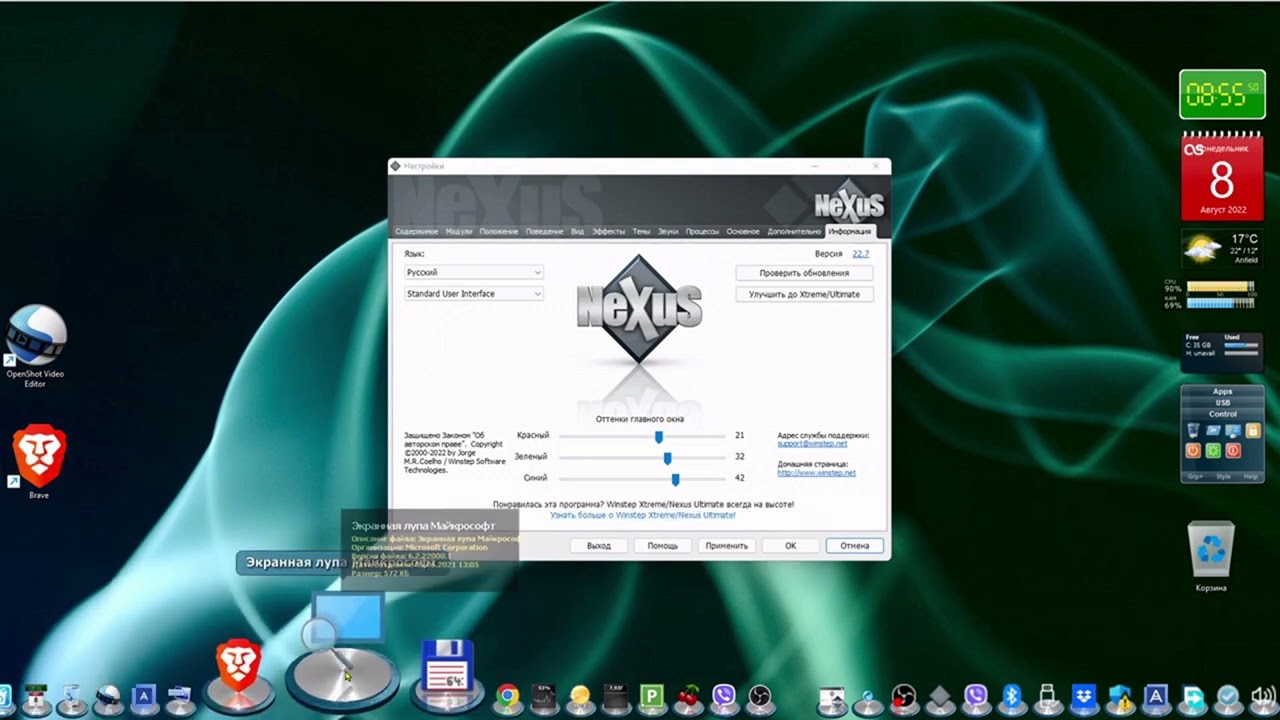Open Google Chrome from the dock

[508, 696]
